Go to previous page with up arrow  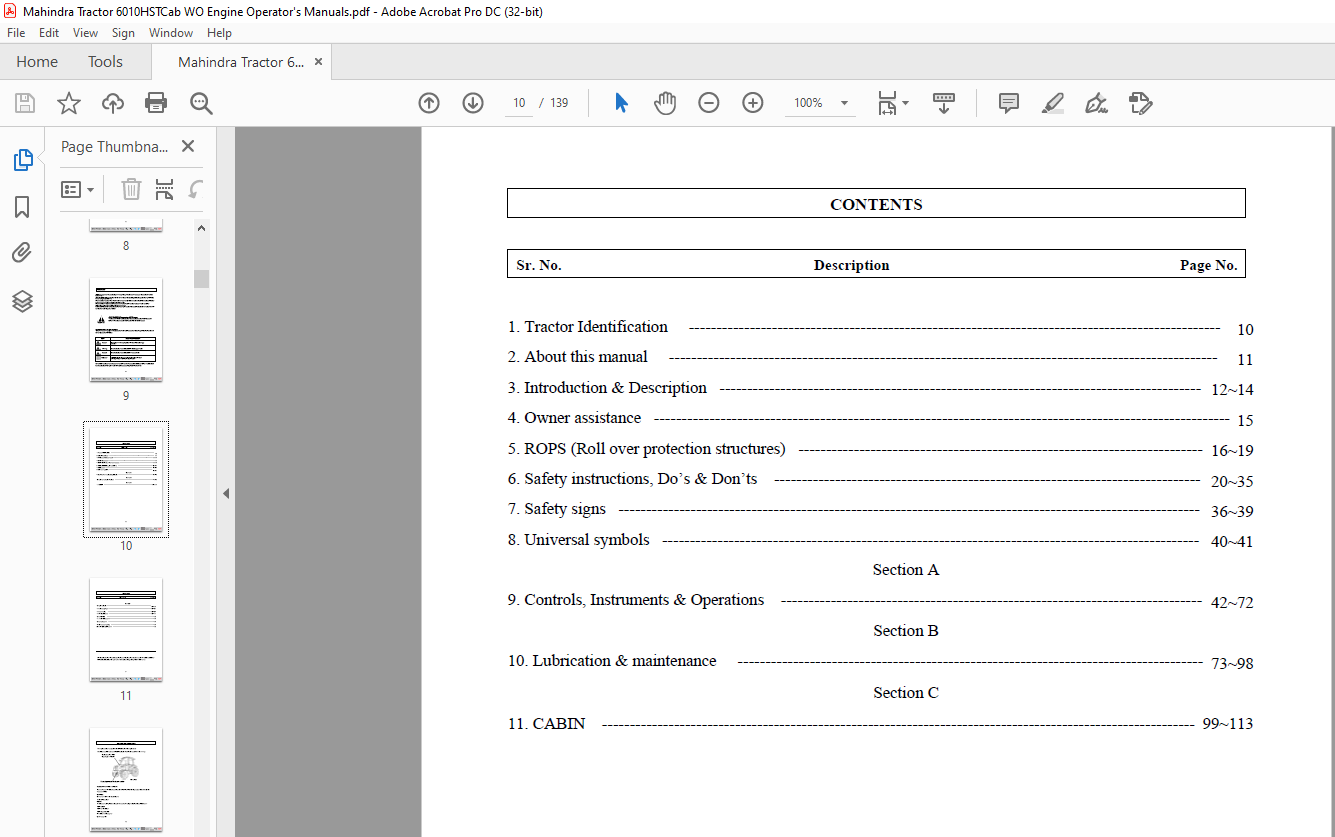(x=429, y=103)
